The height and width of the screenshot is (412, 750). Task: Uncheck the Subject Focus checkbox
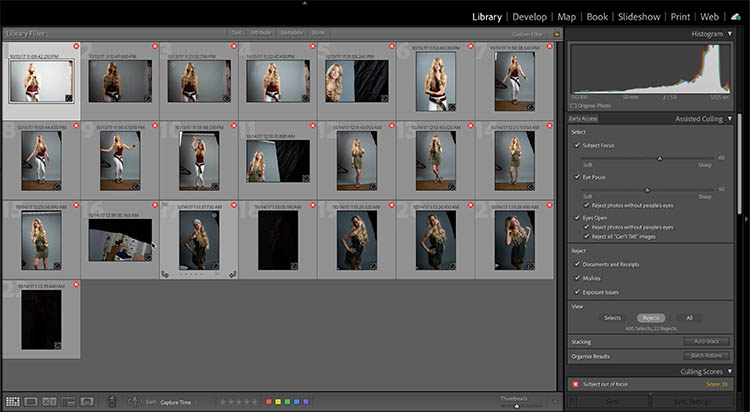click(x=577, y=145)
